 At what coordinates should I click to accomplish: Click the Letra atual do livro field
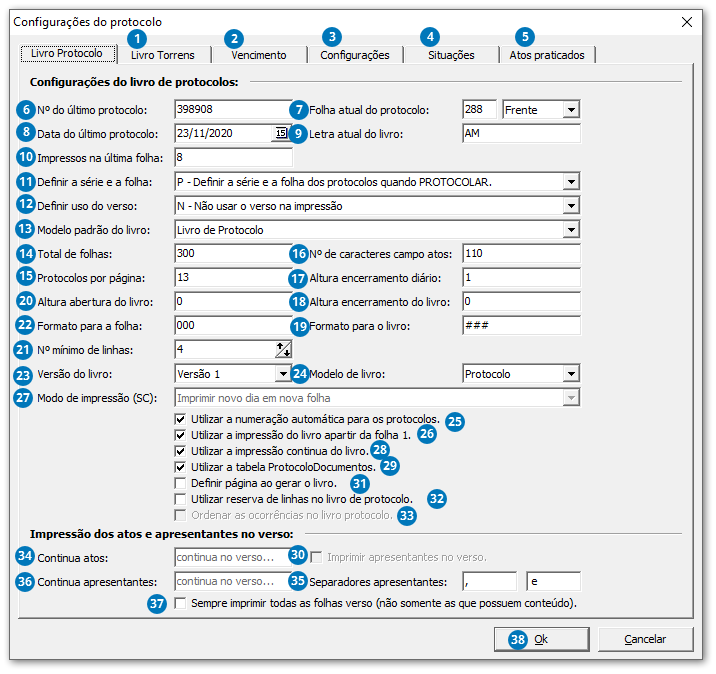[521, 133]
